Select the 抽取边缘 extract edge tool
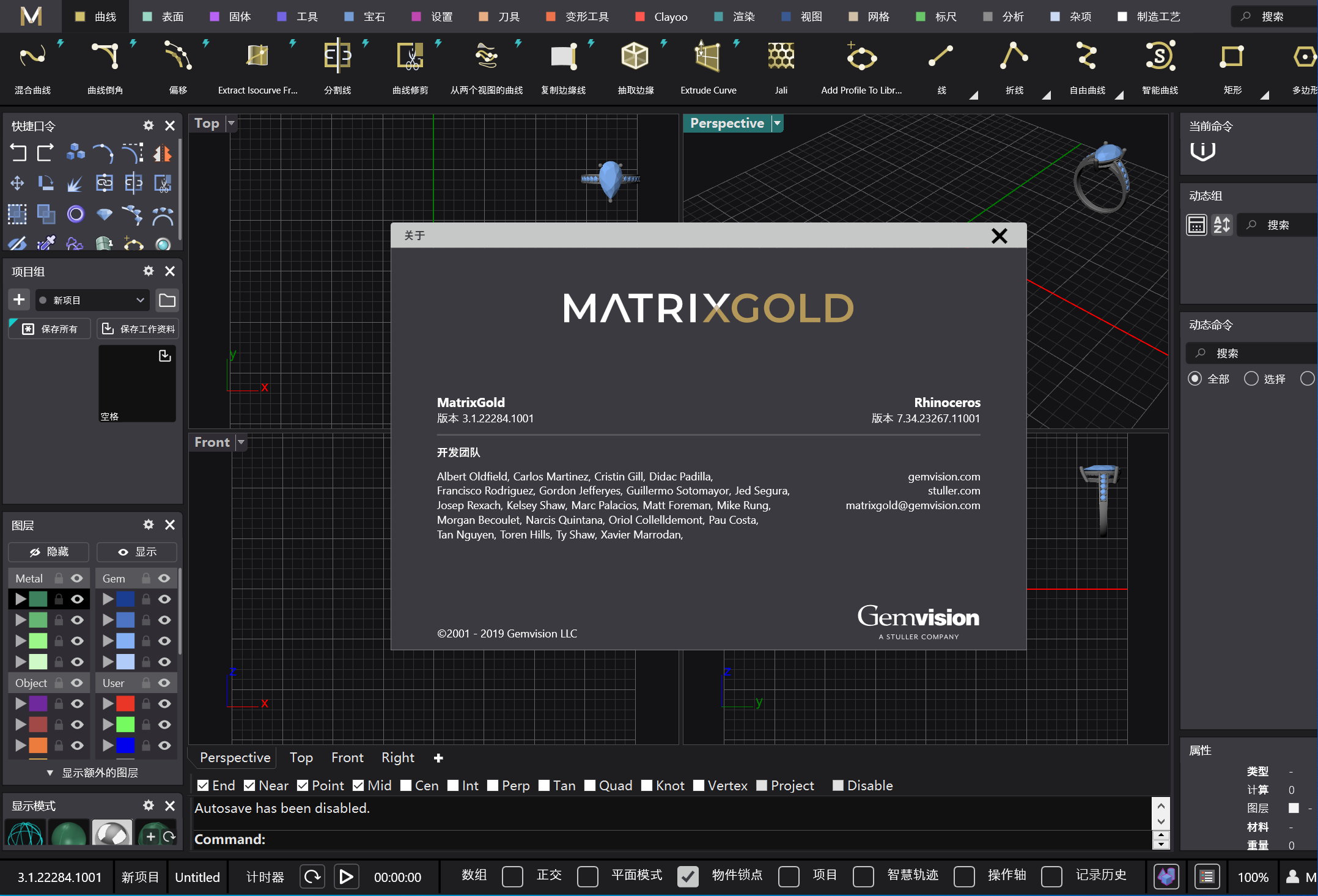Image resolution: width=1318 pixels, height=896 pixels. 636,66
